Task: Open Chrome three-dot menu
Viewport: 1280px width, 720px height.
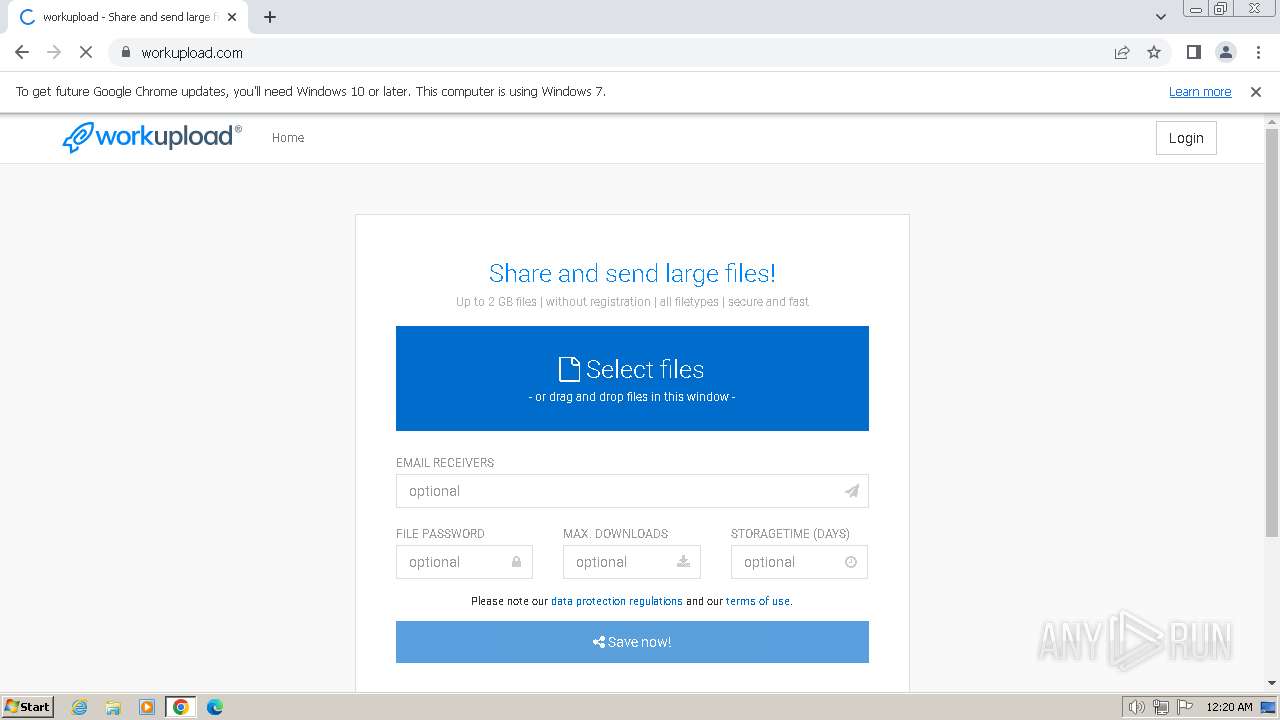Action: (x=1257, y=52)
